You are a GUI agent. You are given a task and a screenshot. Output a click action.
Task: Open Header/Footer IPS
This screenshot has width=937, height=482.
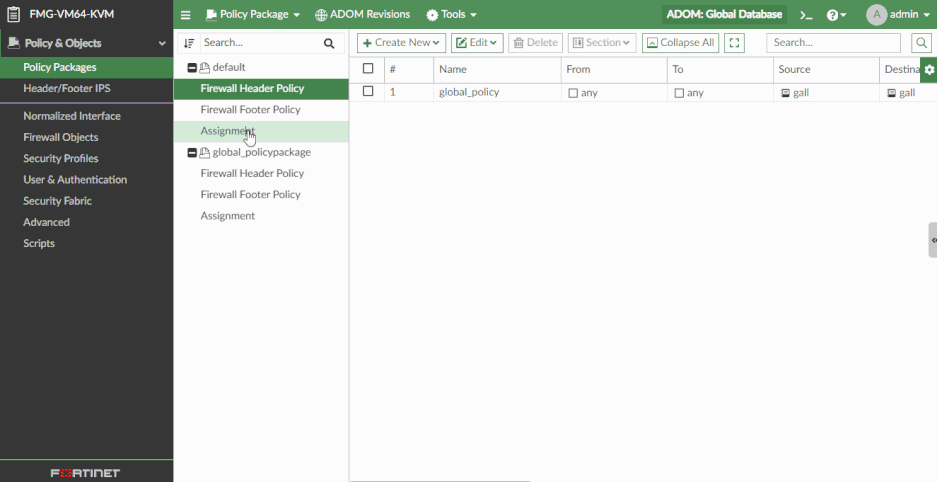(87, 88)
